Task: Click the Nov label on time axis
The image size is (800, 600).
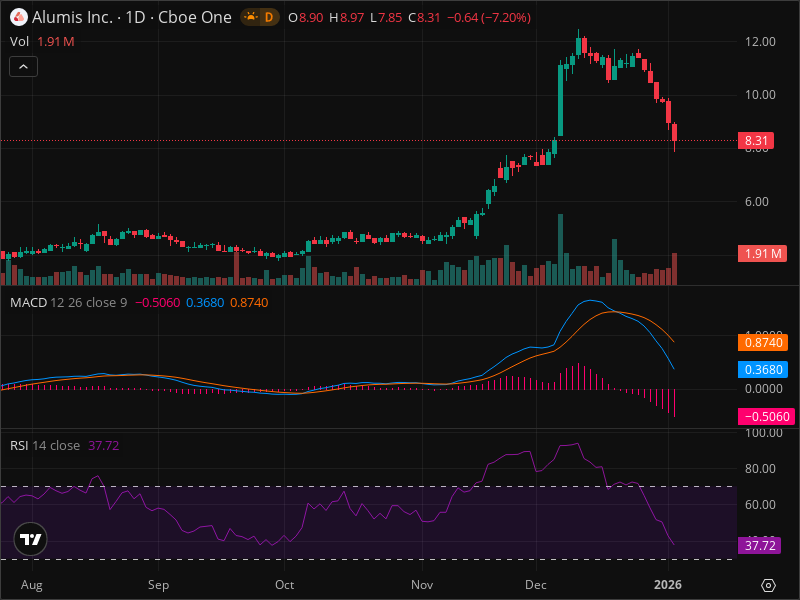Action: click(422, 585)
